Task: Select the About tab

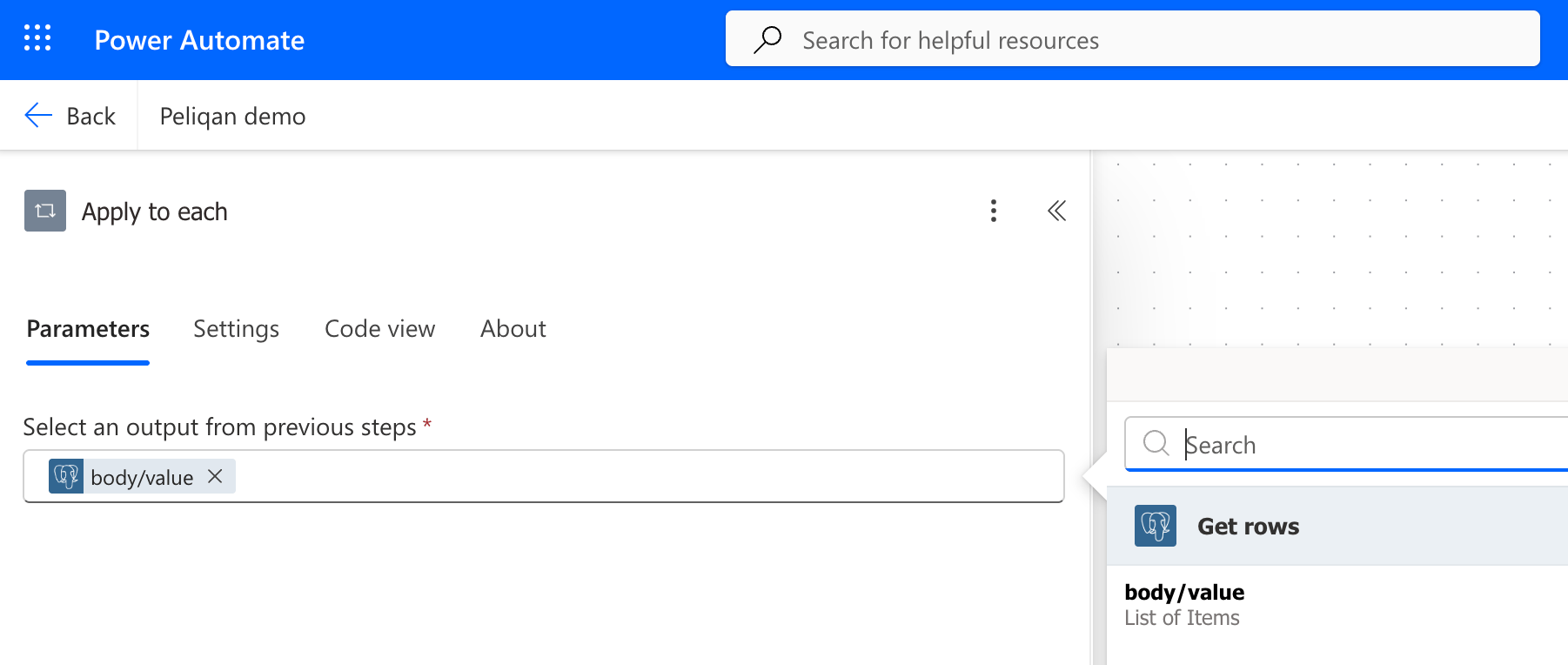Action: pyautogui.click(x=513, y=329)
